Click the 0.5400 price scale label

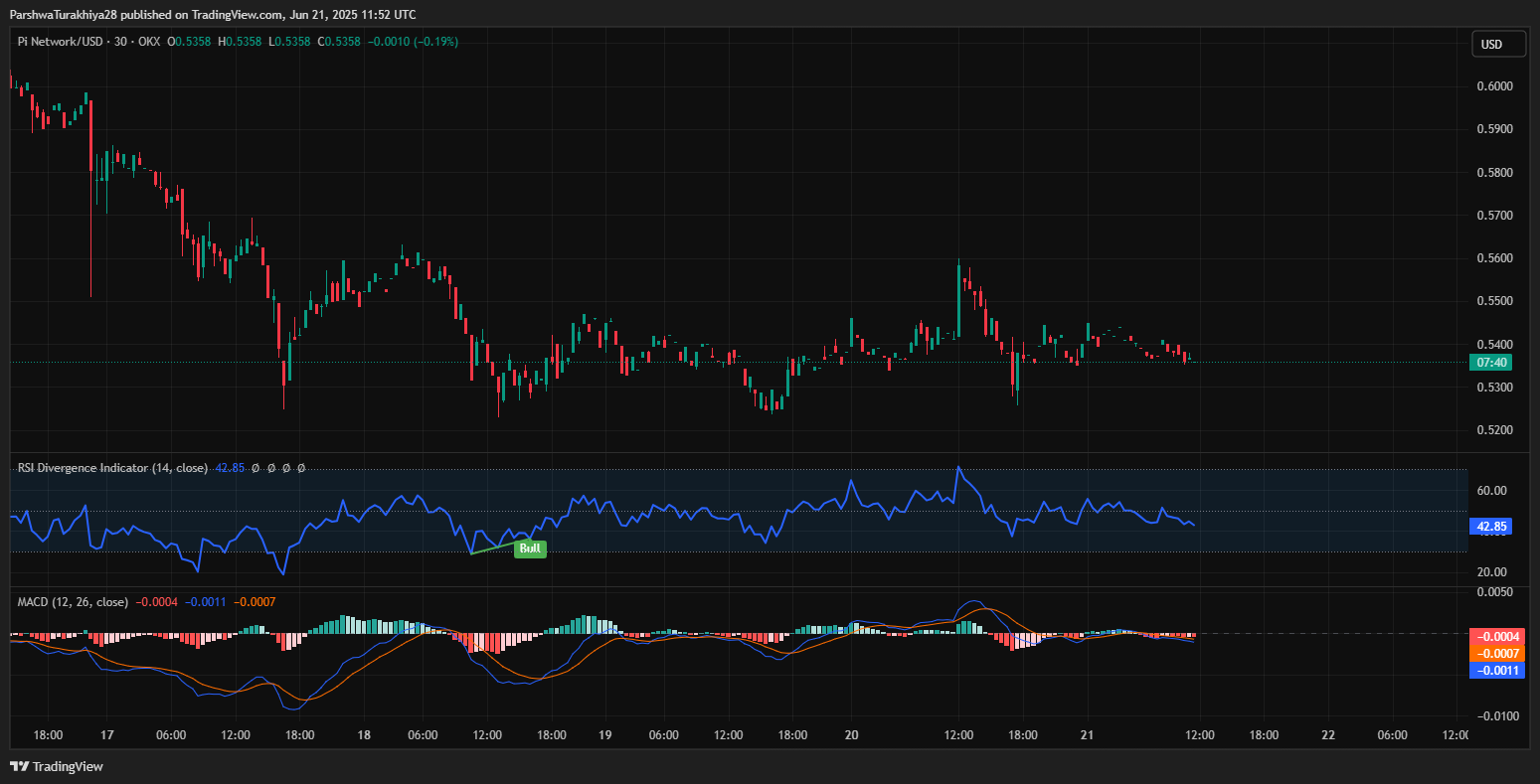[1494, 345]
